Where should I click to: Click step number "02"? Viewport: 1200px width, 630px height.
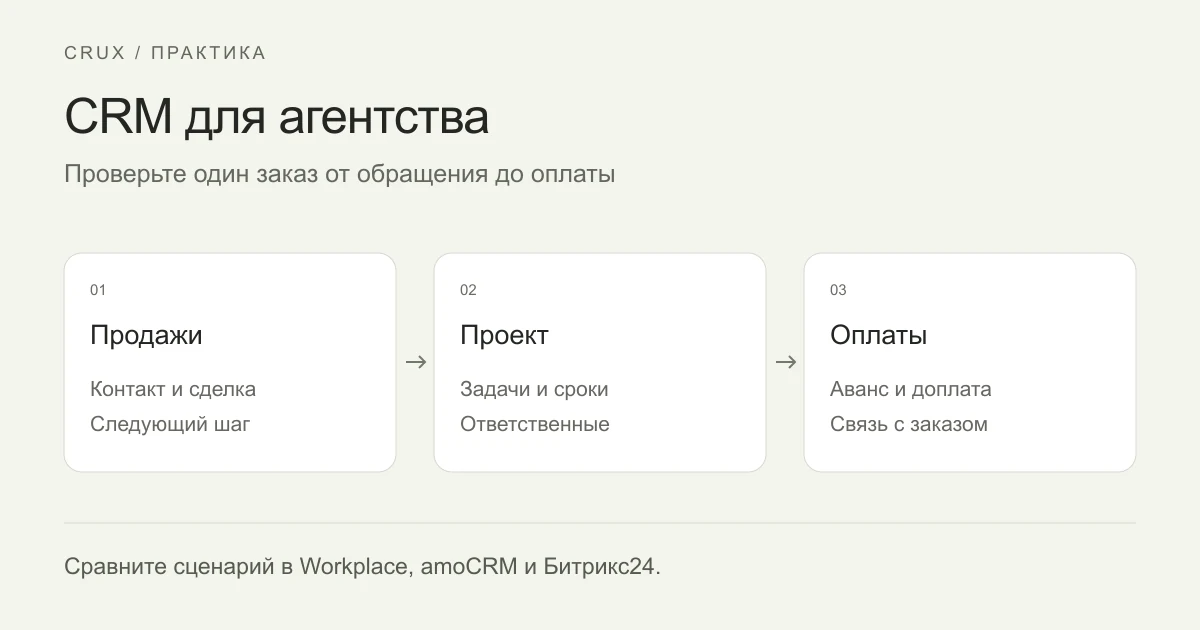click(x=468, y=290)
